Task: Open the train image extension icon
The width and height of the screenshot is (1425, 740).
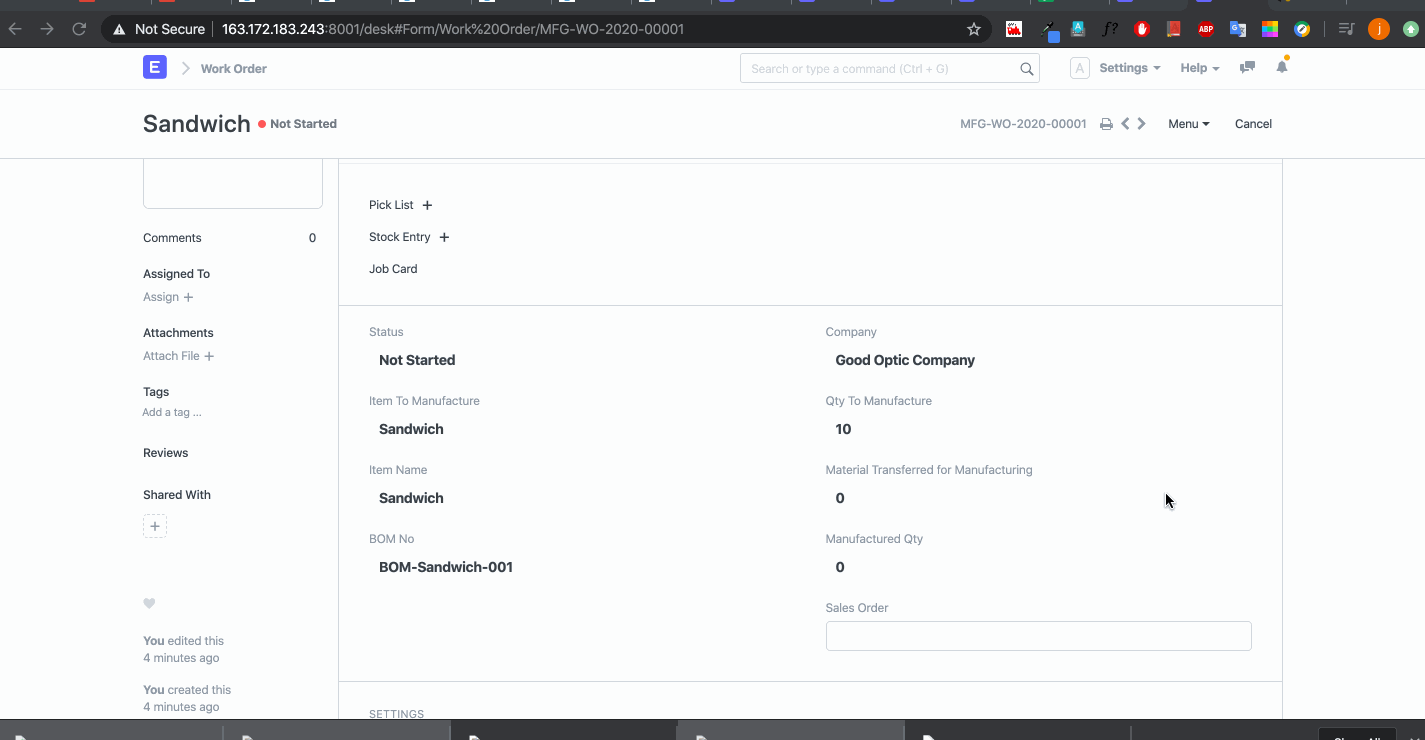Action: pyautogui.click(x=1014, y=29)
